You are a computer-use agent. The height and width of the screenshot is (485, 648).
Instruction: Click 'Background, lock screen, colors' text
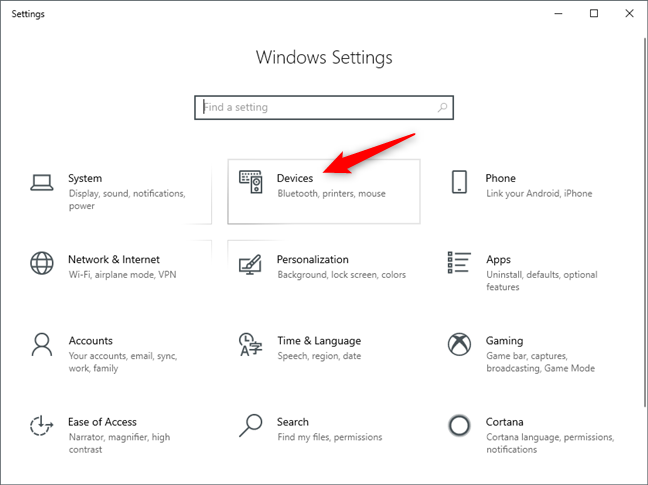click(341, 275)
